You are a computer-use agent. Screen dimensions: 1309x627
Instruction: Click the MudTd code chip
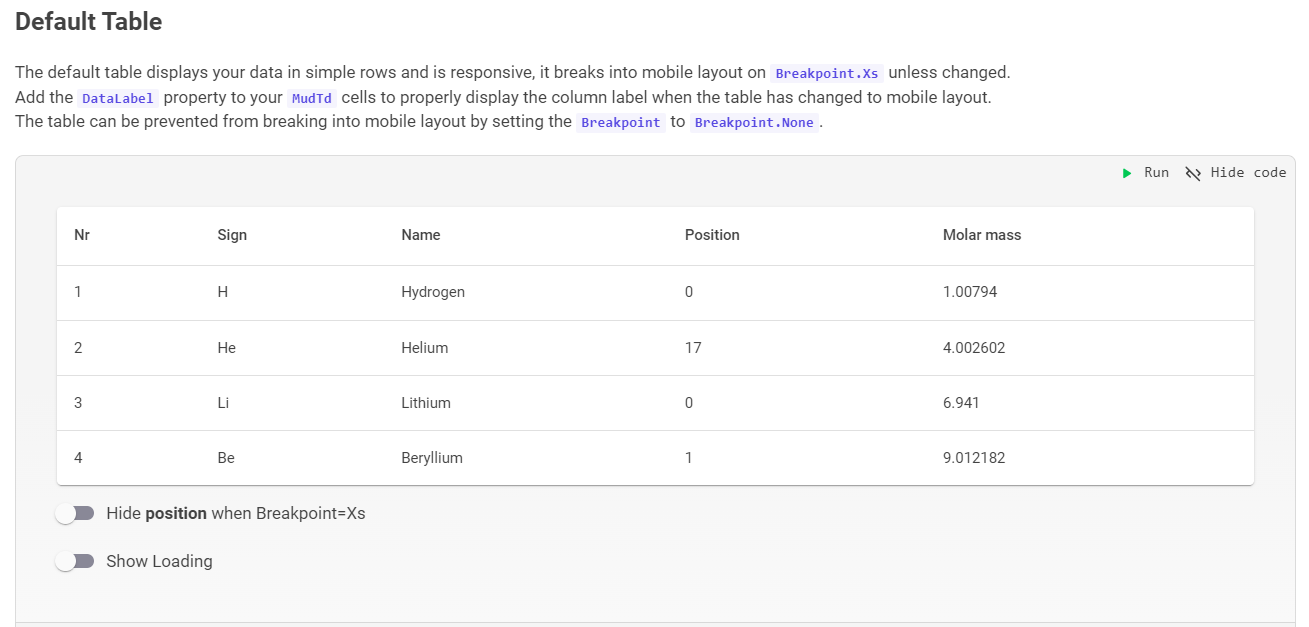tap(311, 98)
